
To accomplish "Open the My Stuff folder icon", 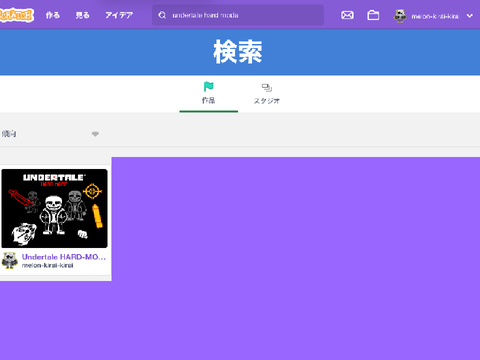I will click(x=373, y=15).
